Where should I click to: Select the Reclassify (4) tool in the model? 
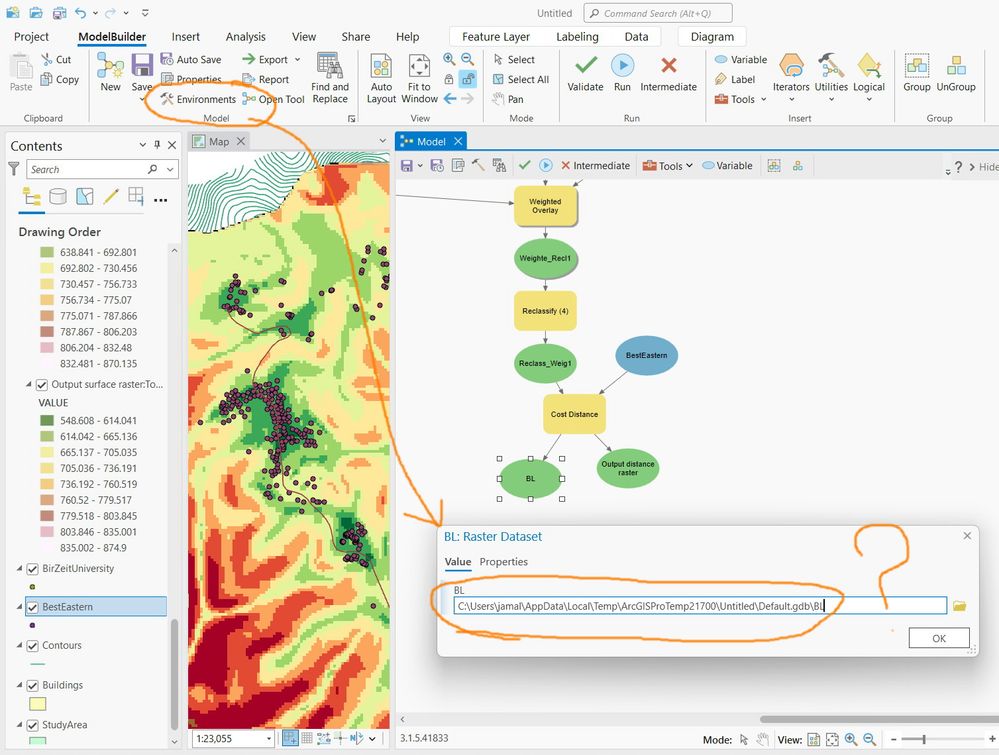545,311
